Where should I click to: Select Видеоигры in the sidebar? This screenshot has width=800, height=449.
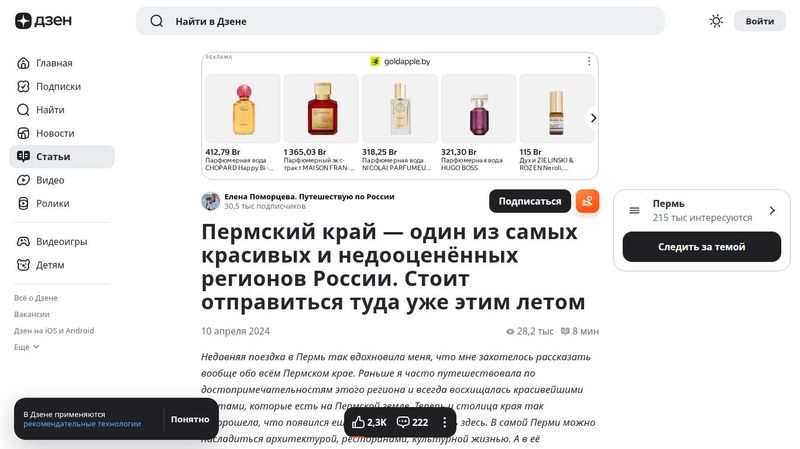[x=62, y=241]
